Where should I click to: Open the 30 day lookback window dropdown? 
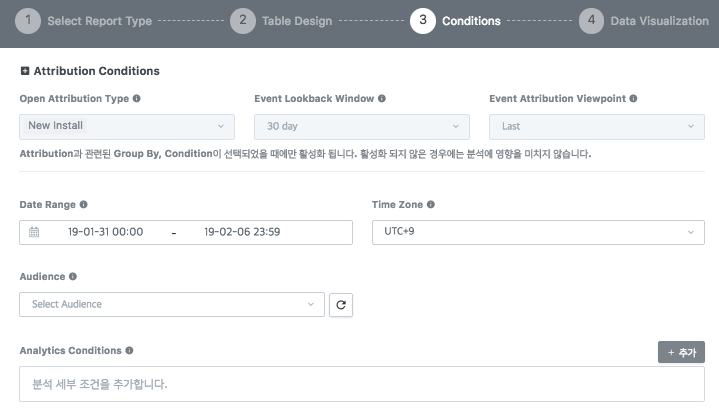tap(362, 127)
